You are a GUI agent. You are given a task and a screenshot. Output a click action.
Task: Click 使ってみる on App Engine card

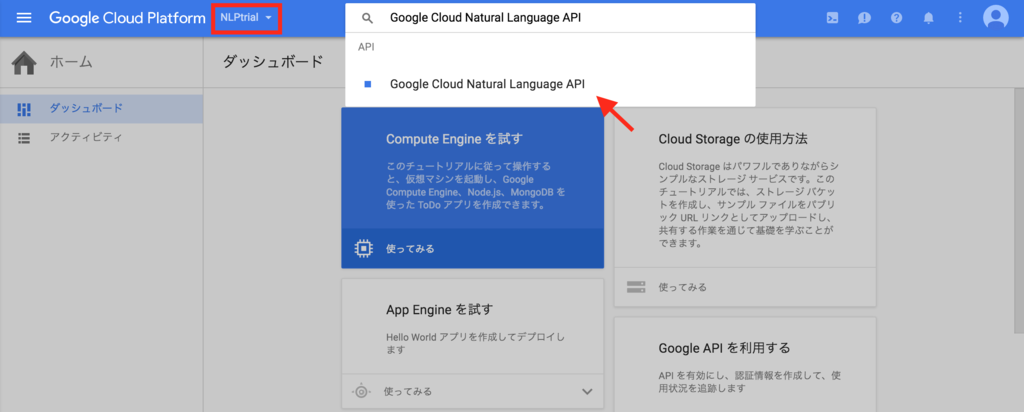[408, 392]
